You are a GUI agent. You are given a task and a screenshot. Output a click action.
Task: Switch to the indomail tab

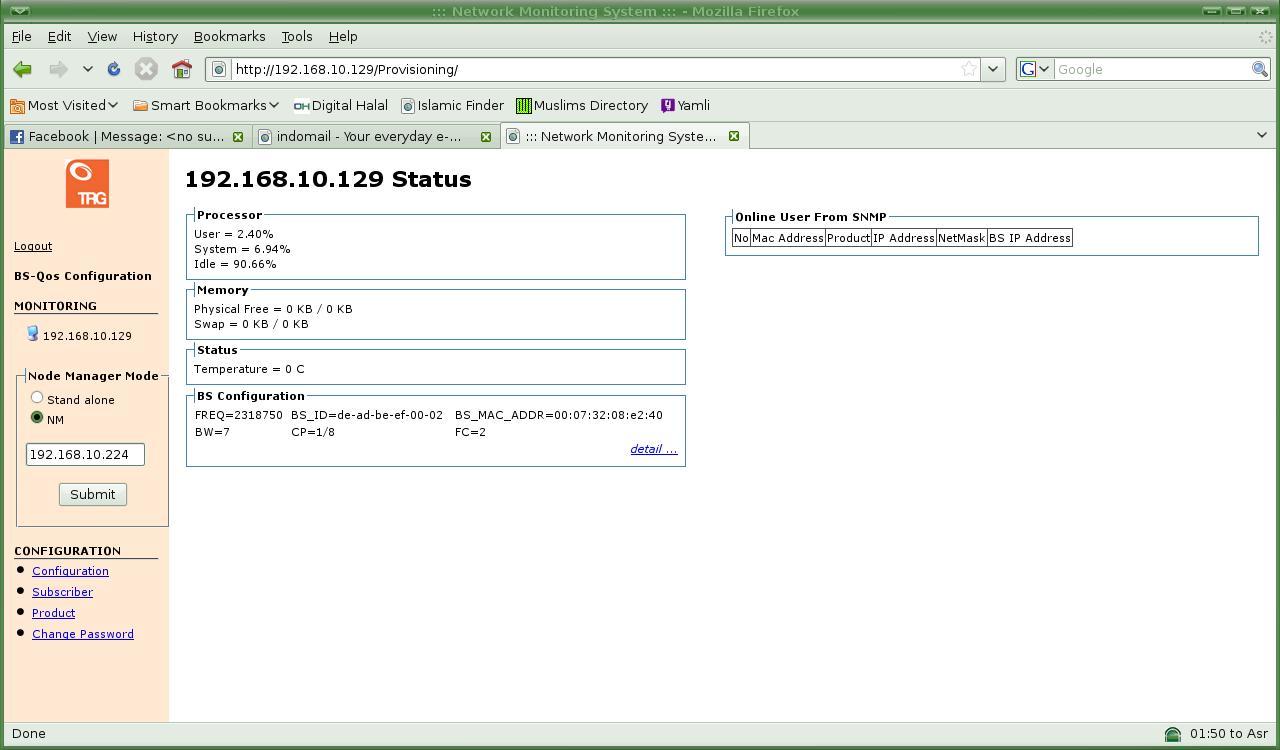[368, 136]
